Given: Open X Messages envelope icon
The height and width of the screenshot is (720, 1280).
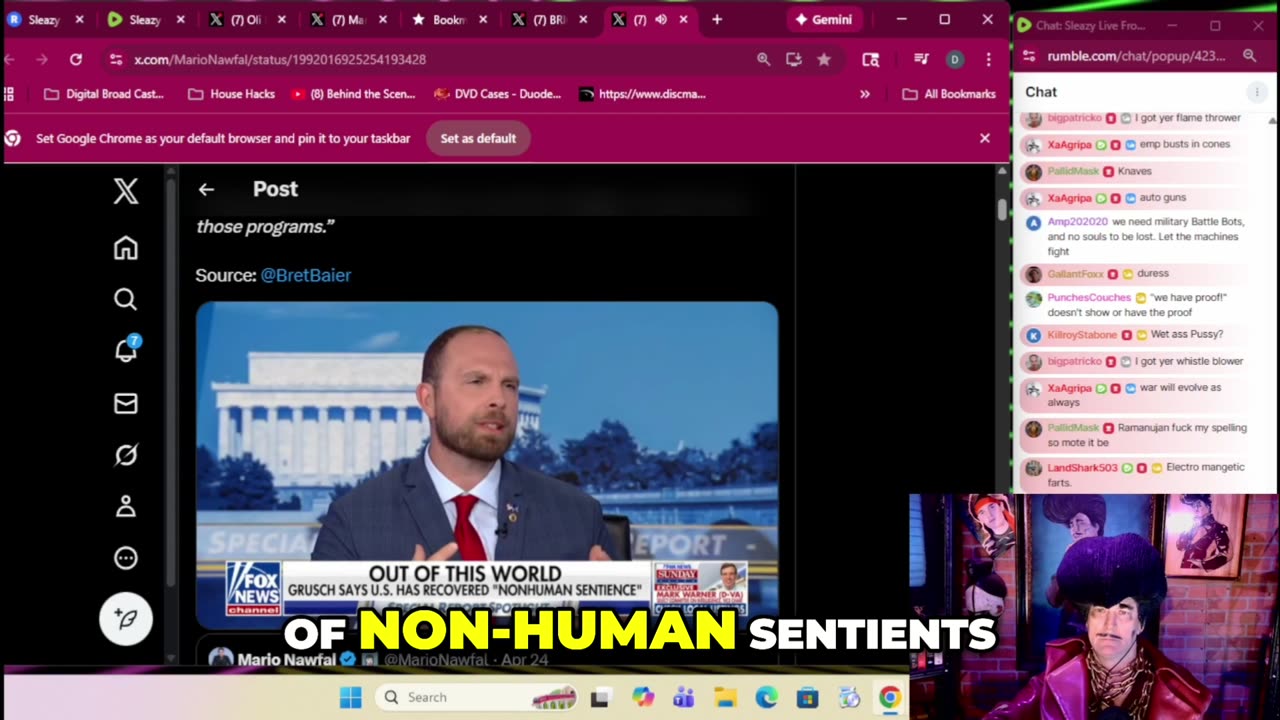Looking at the screenshot, I should click(126, 403).
